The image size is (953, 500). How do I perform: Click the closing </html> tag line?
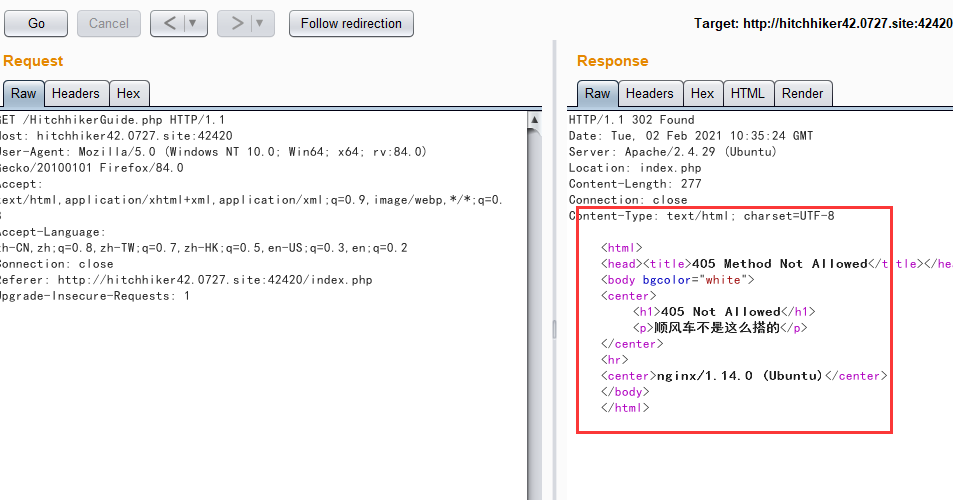click(625, 408)
